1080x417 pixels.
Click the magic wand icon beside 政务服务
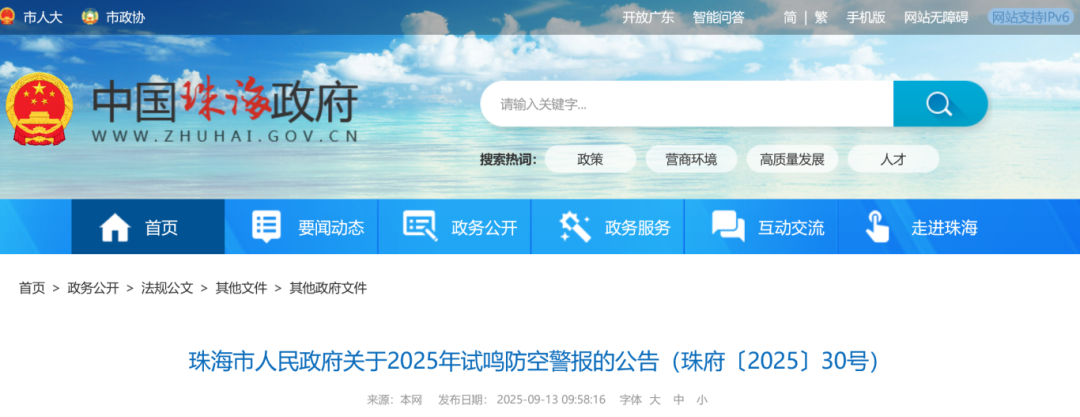click(574, 227)
